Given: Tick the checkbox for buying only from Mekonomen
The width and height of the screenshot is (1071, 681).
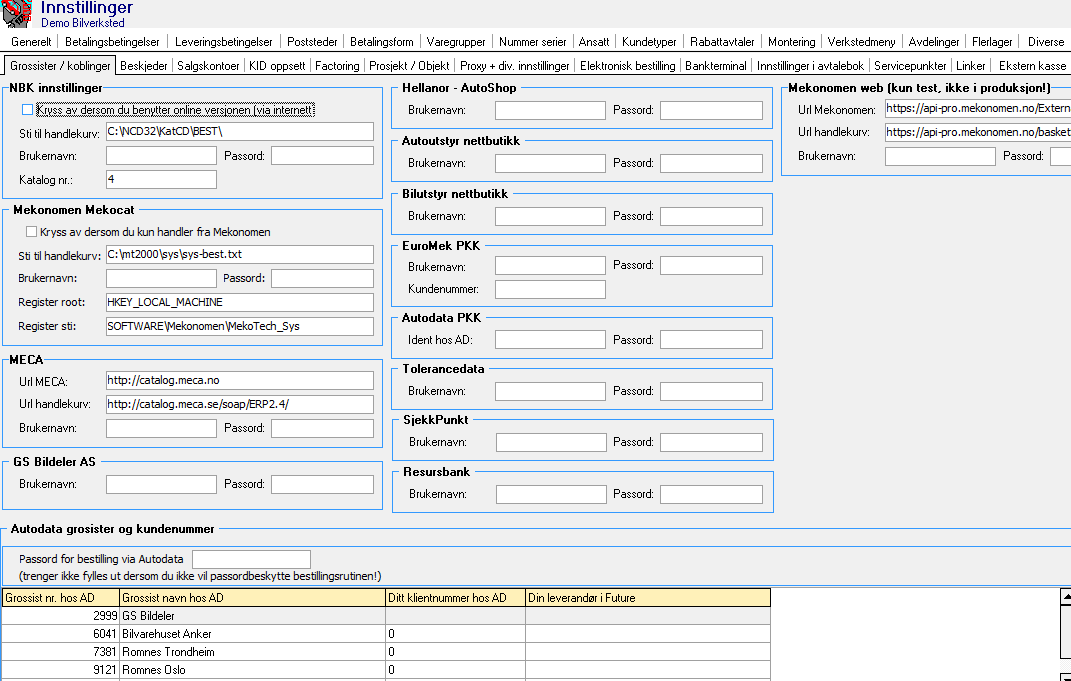Looking at the screenshot, I should tap(31, 232).
